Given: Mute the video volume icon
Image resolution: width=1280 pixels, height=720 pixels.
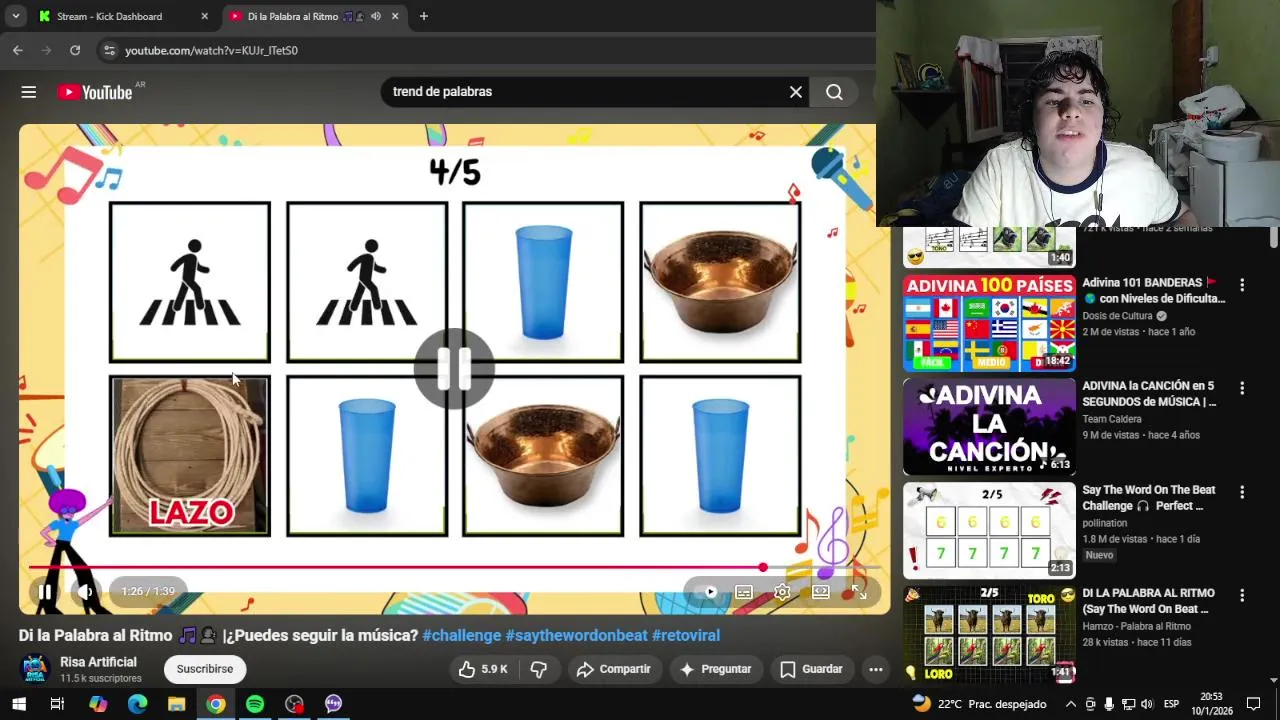Looking at the screenshot, I should point(85,592).
